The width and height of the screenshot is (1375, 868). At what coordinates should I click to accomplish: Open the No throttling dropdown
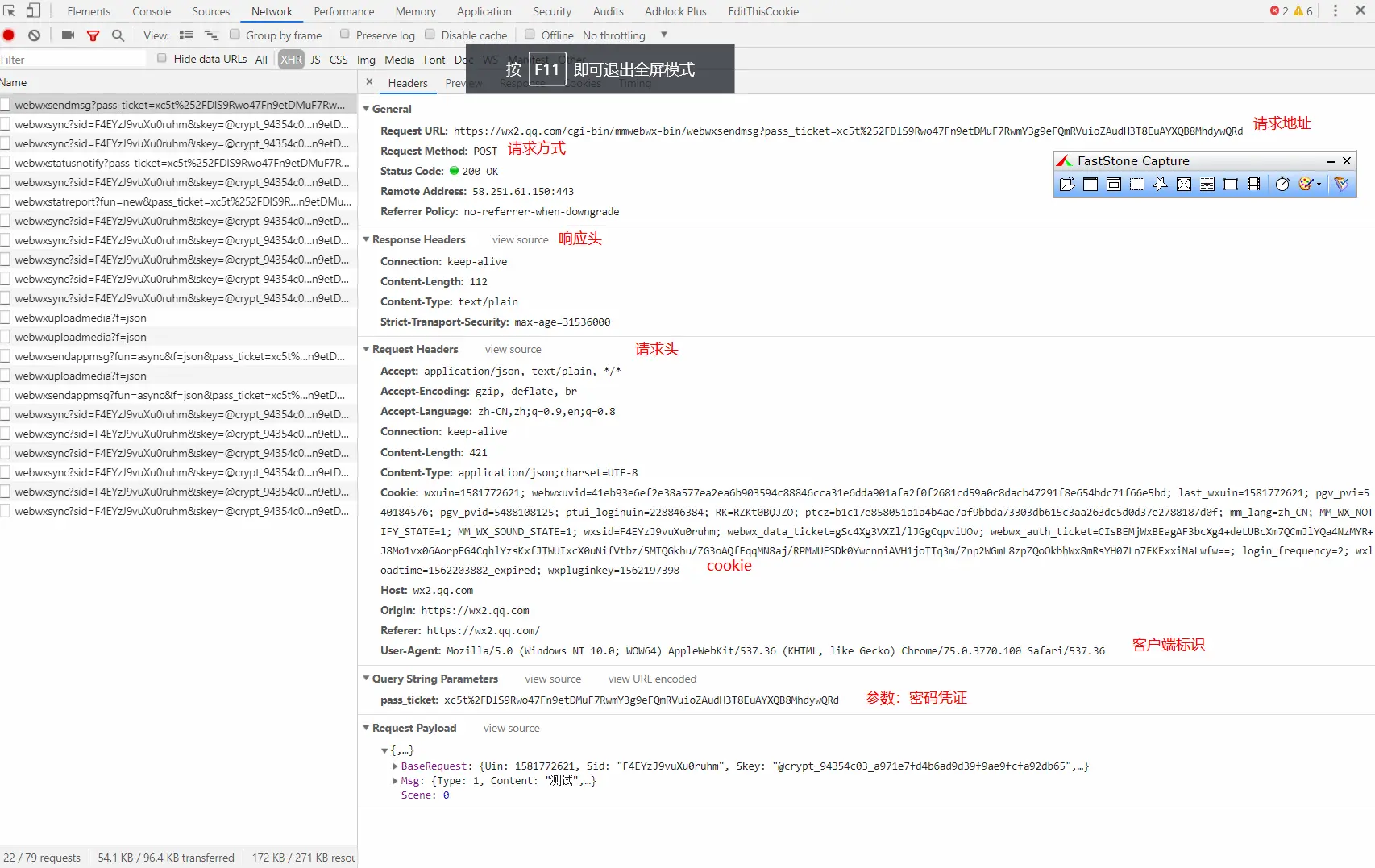tap(625, 35)
